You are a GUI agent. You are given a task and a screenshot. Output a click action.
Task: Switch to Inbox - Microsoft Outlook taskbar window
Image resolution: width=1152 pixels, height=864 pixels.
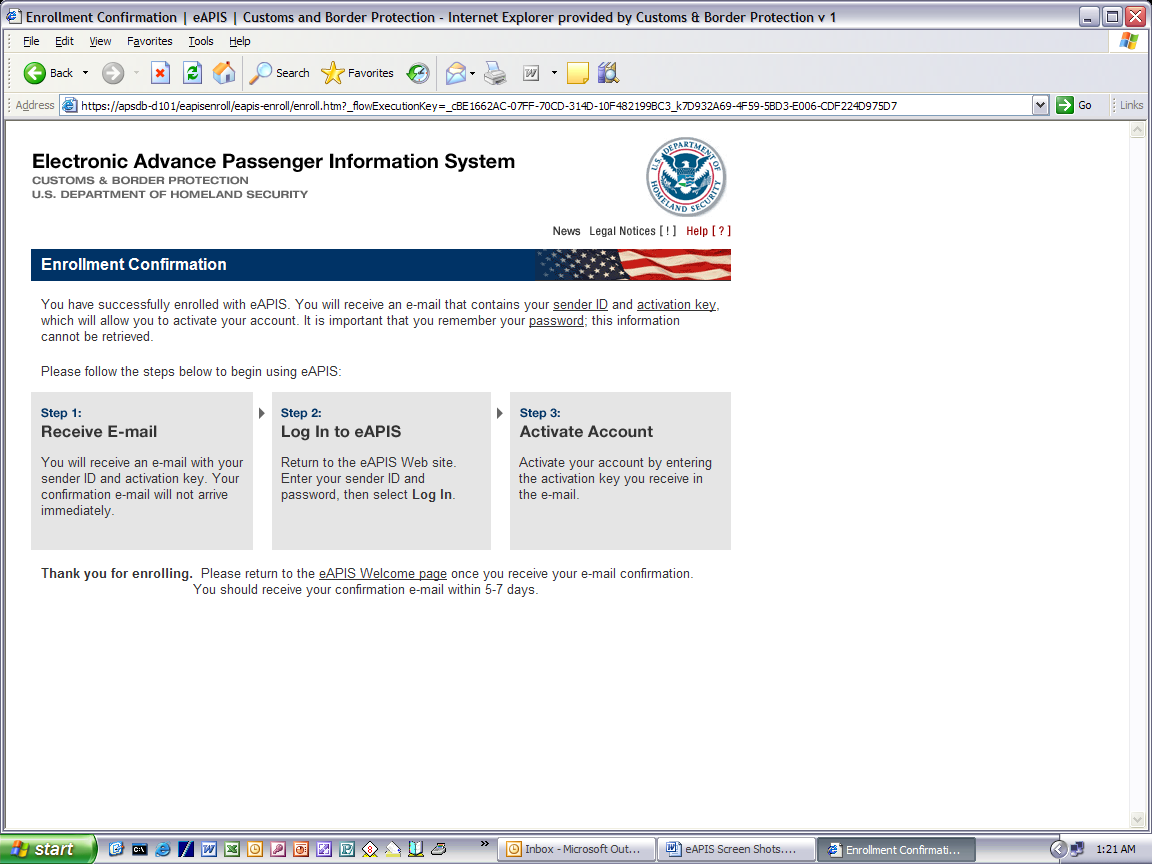[x=575, y=849]
